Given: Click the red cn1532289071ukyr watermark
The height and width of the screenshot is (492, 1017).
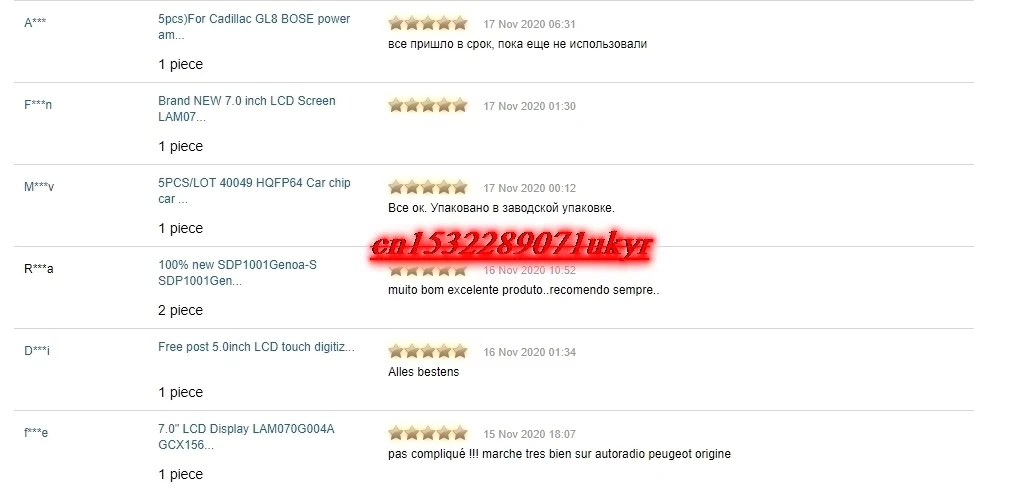Looking at the screenshot, I should (x=511, y=246).
